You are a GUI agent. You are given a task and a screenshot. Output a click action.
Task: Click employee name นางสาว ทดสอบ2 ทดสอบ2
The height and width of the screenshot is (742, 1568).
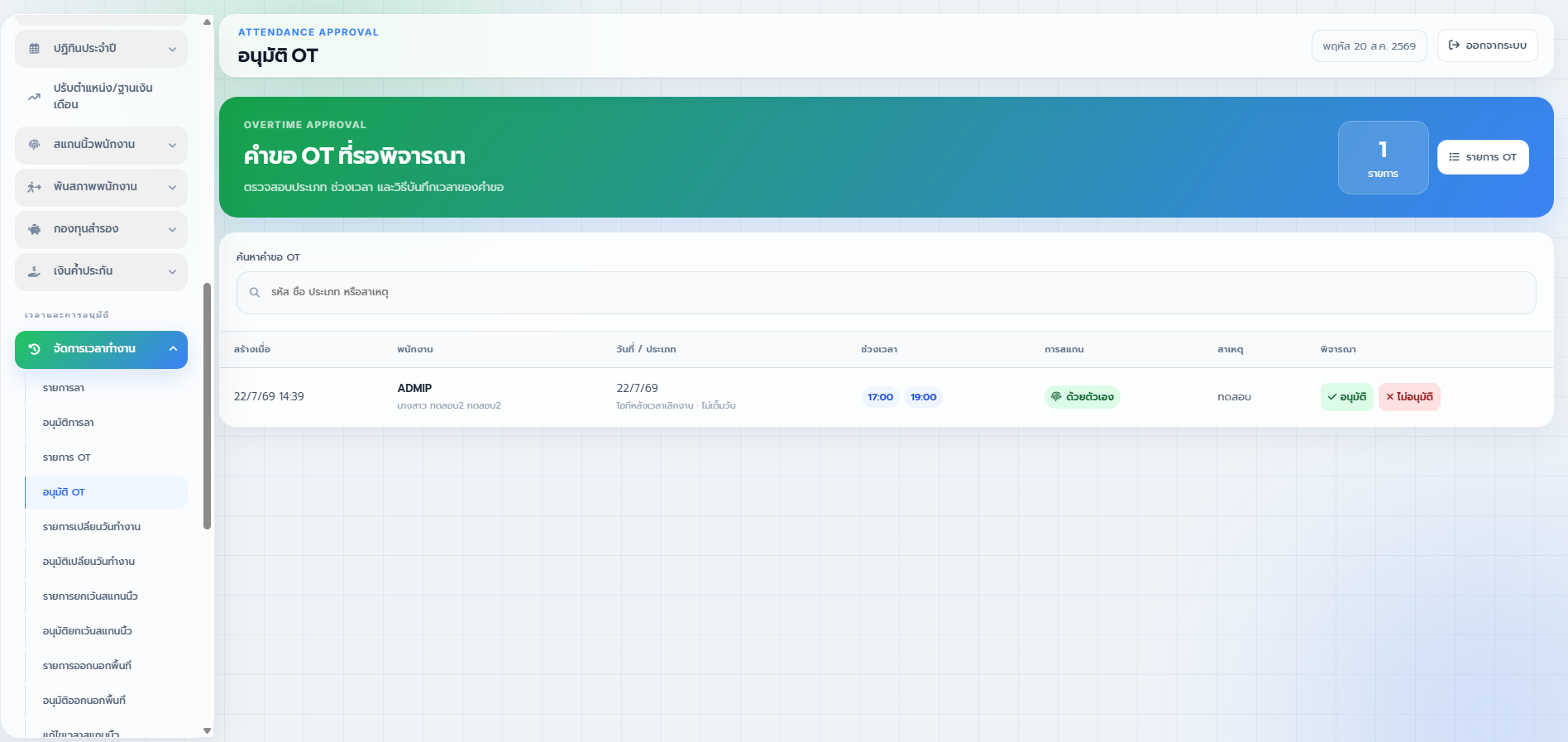449,405
